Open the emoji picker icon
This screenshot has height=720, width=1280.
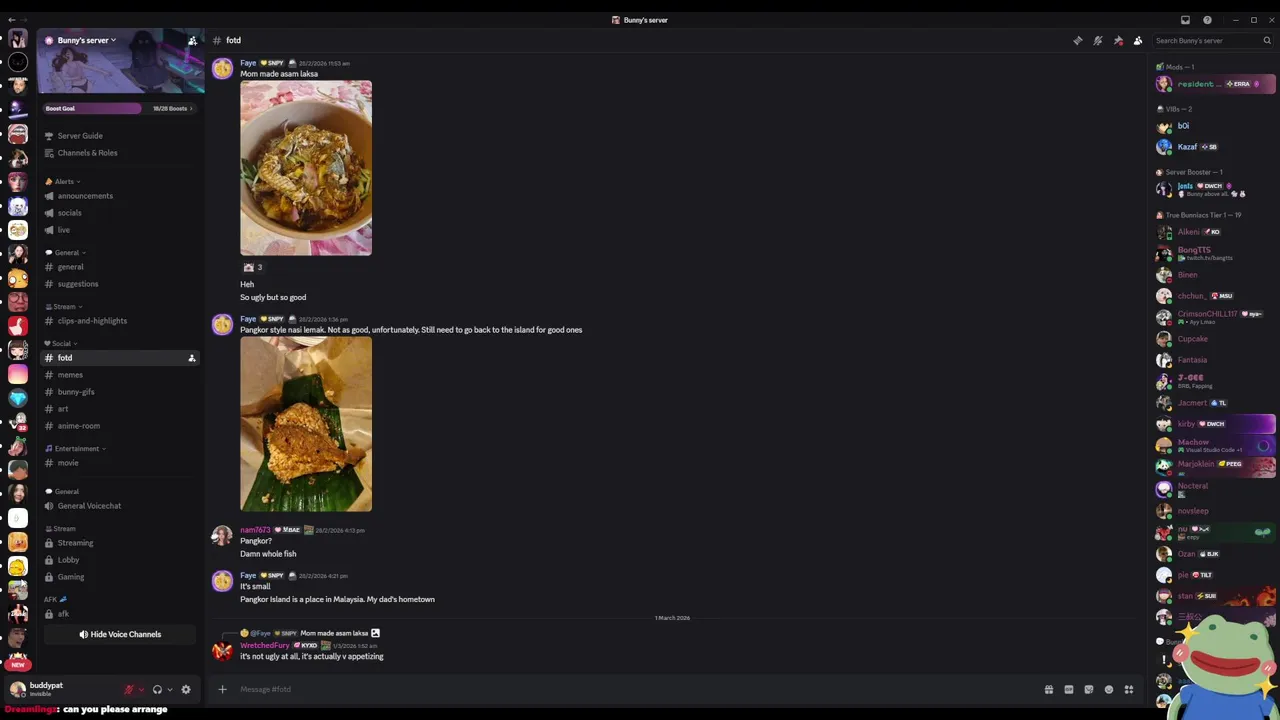click(1108, 689)
